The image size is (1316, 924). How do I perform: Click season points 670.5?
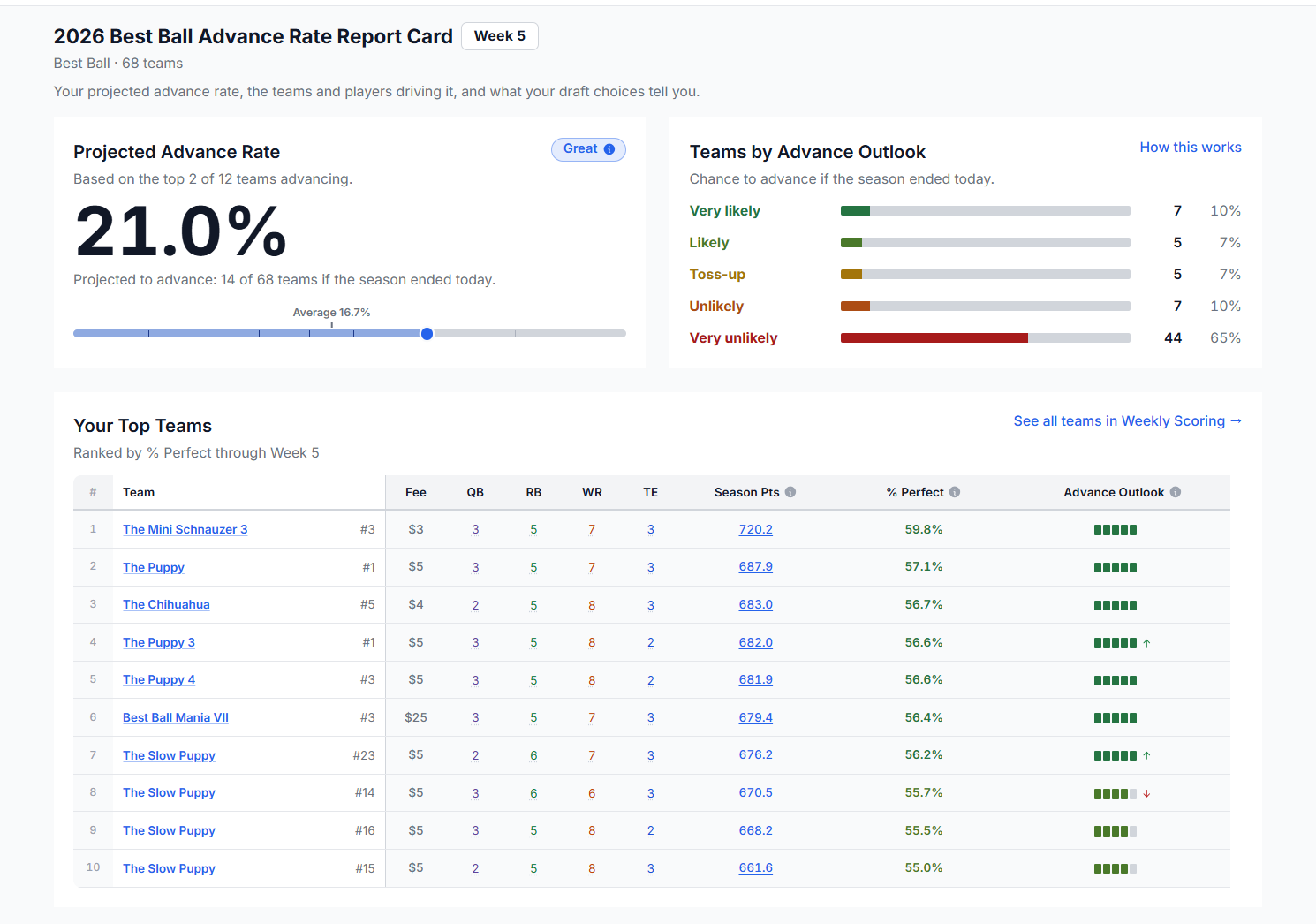click(756, 792)
